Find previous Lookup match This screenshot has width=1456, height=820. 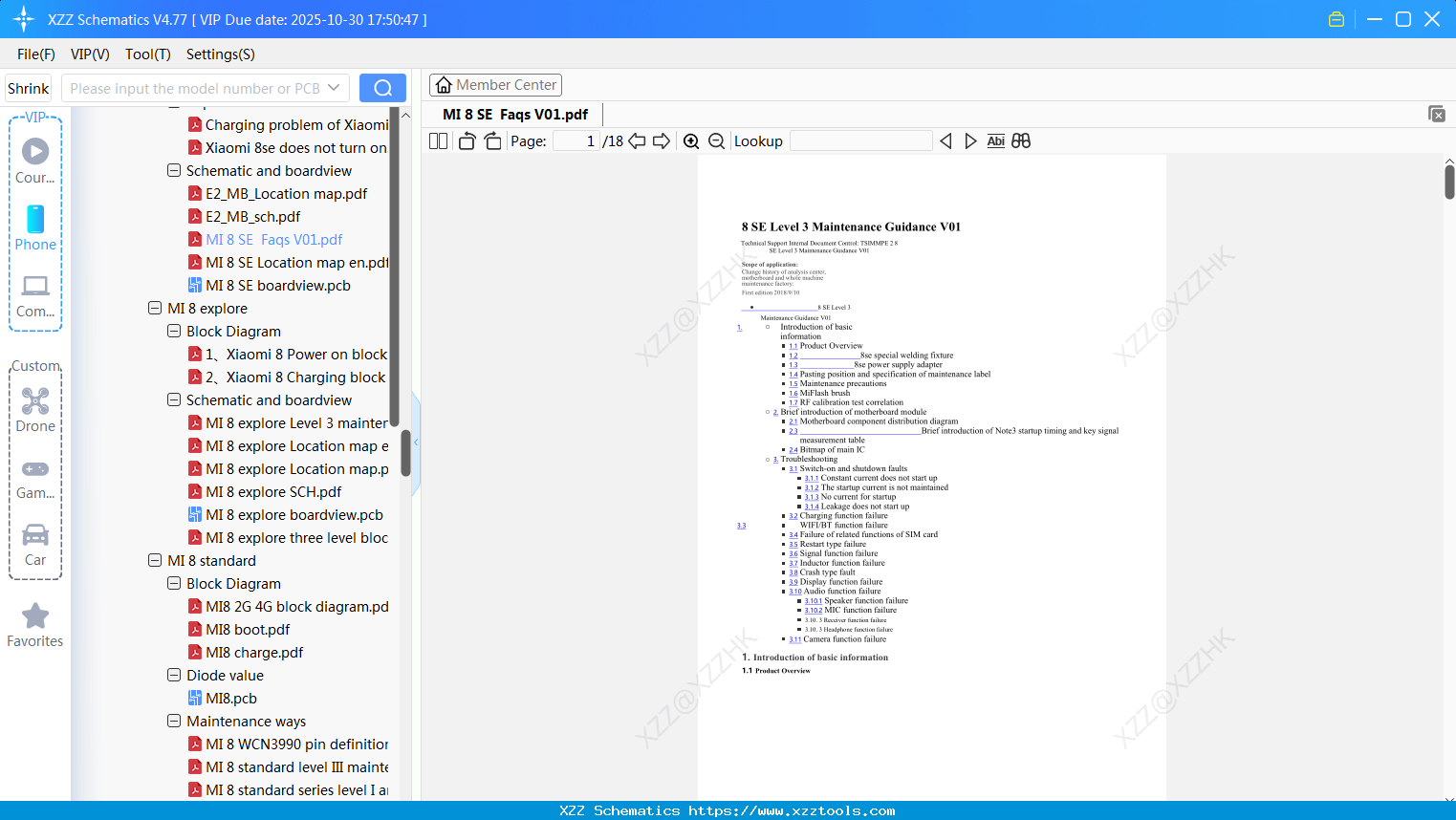click(x=945, y=141)
